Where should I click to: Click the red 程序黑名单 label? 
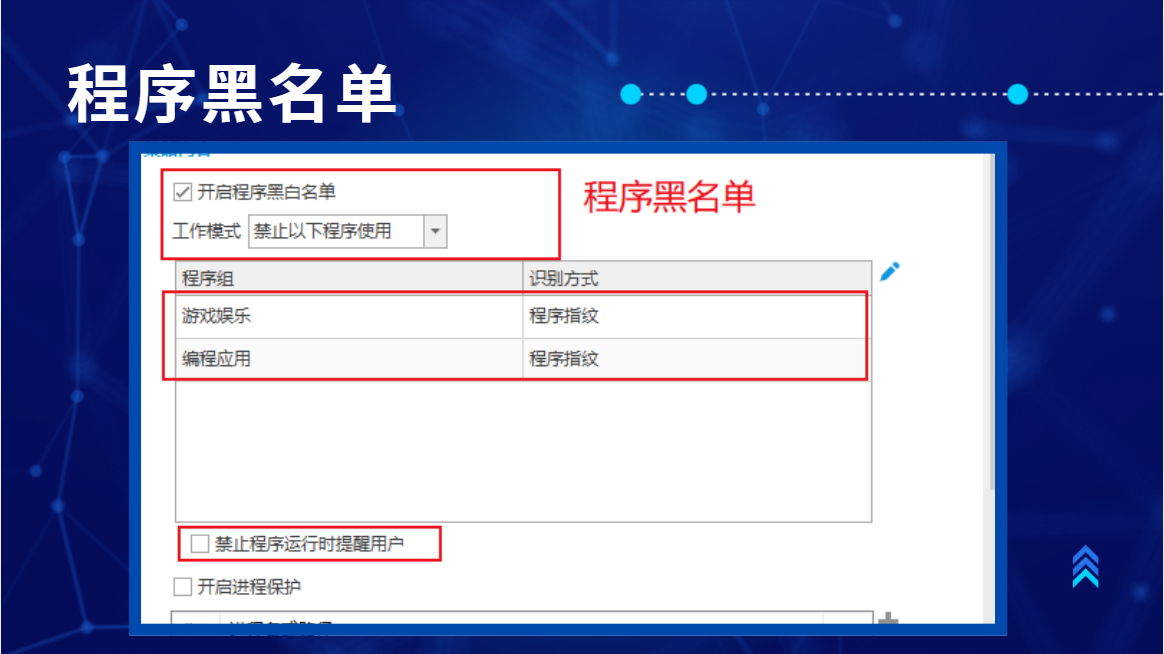(x=669, y=197)
